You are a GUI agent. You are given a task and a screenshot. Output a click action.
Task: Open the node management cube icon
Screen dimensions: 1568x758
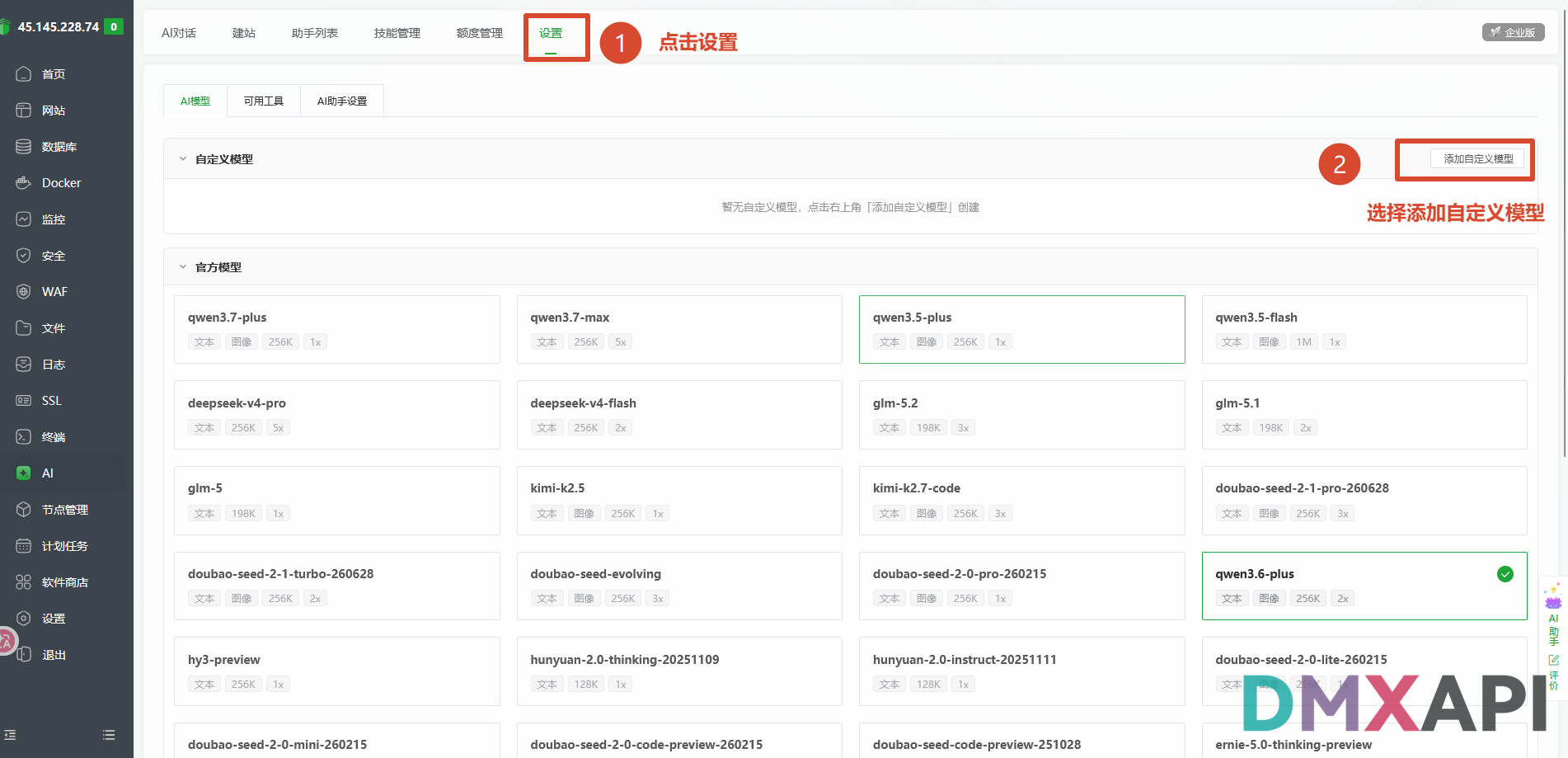23,510
